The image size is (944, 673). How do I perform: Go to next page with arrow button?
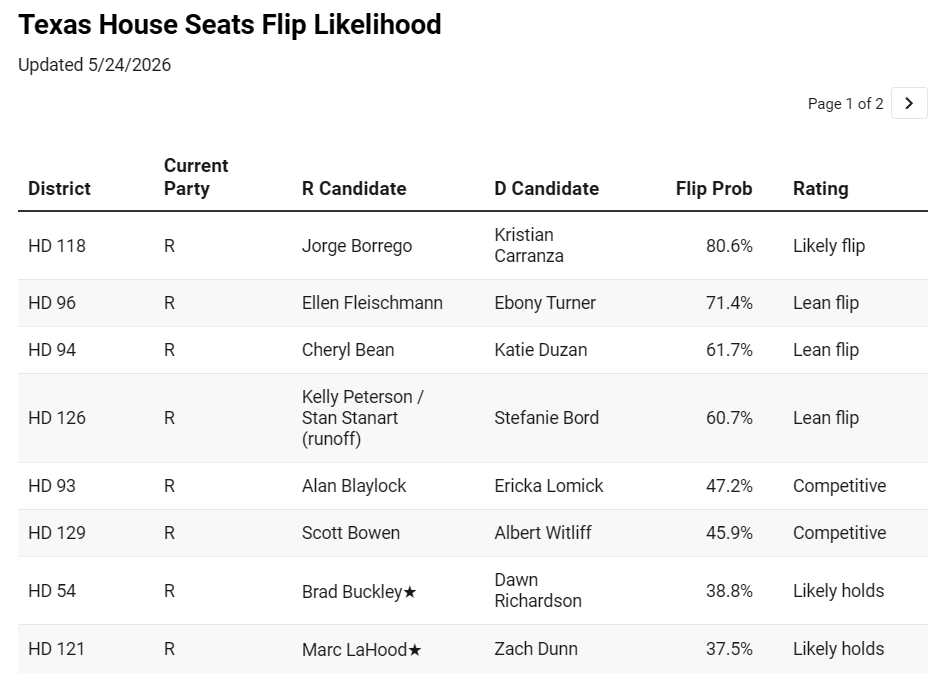[908, 104]
